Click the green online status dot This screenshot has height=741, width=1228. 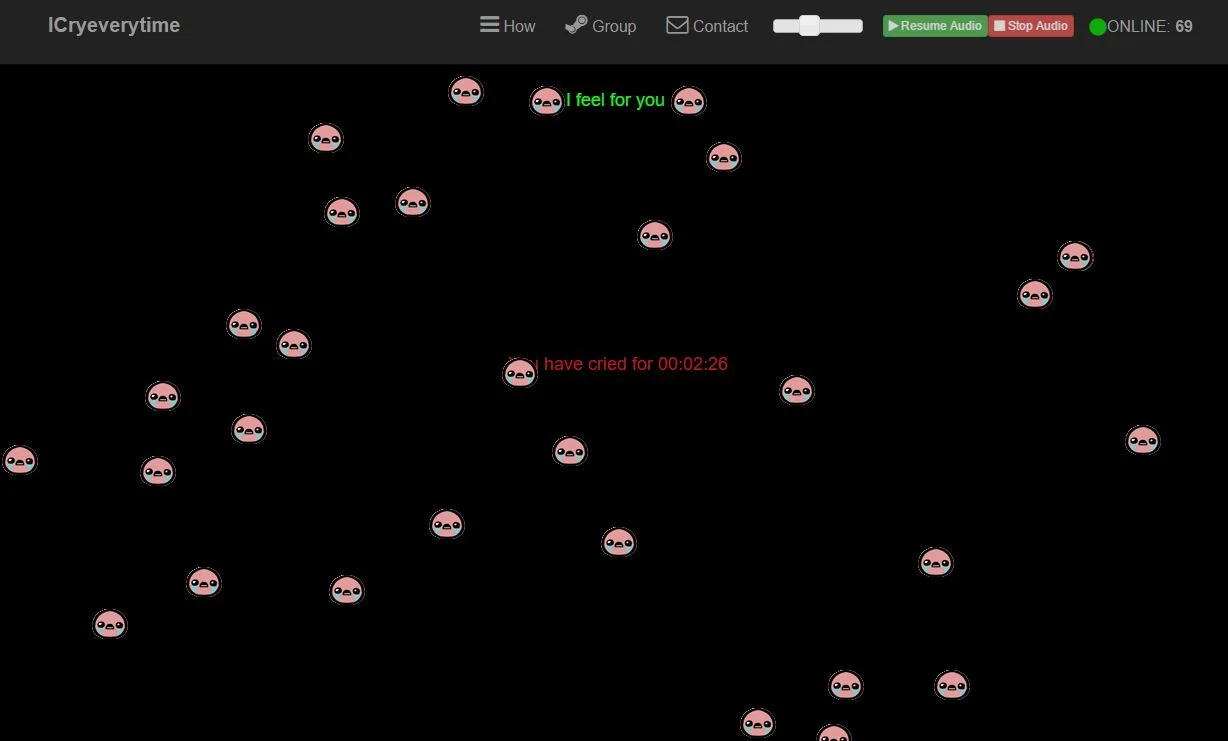point(1097,27)
